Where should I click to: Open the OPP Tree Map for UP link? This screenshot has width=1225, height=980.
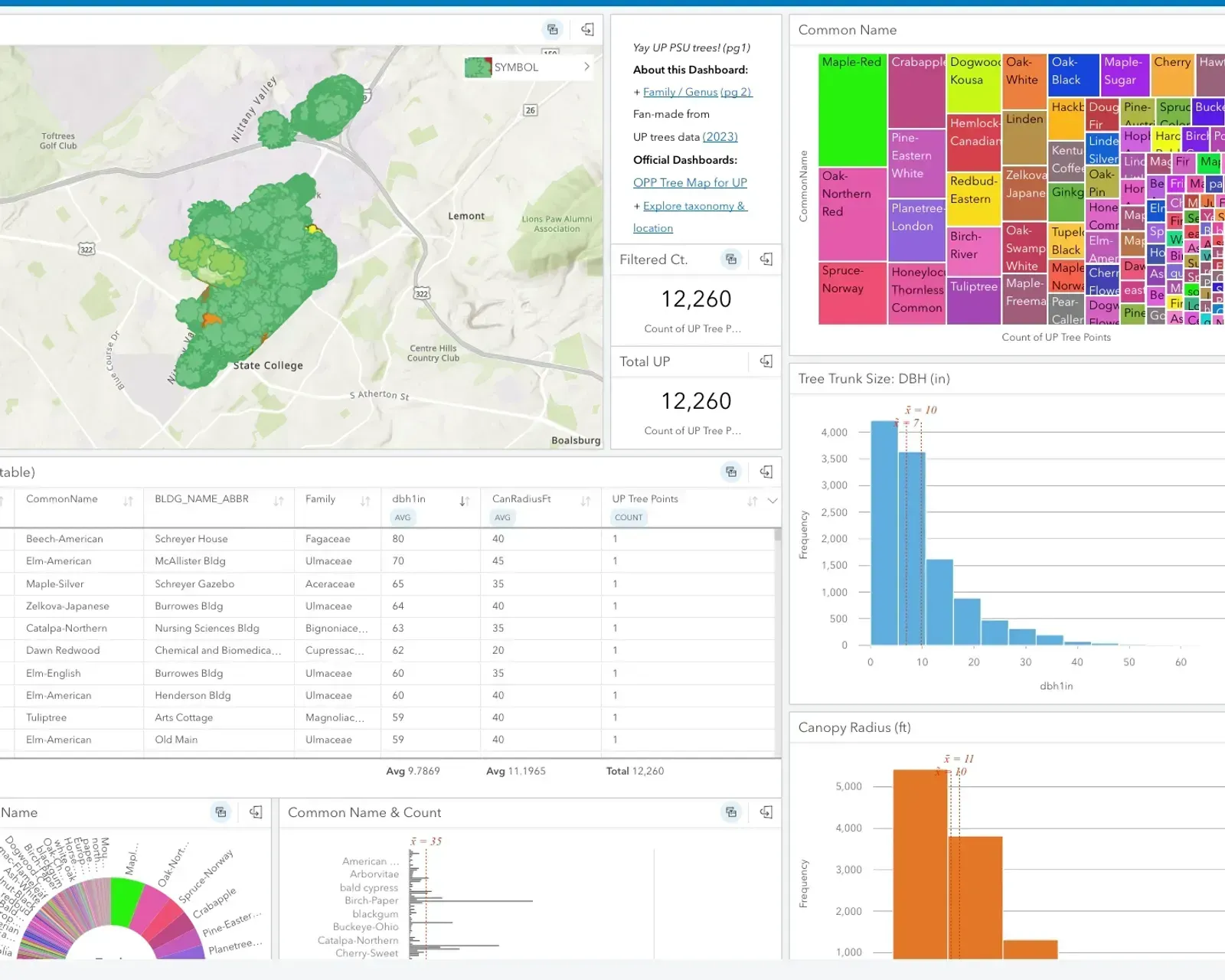pyautogui.click(x=690, y=183)
